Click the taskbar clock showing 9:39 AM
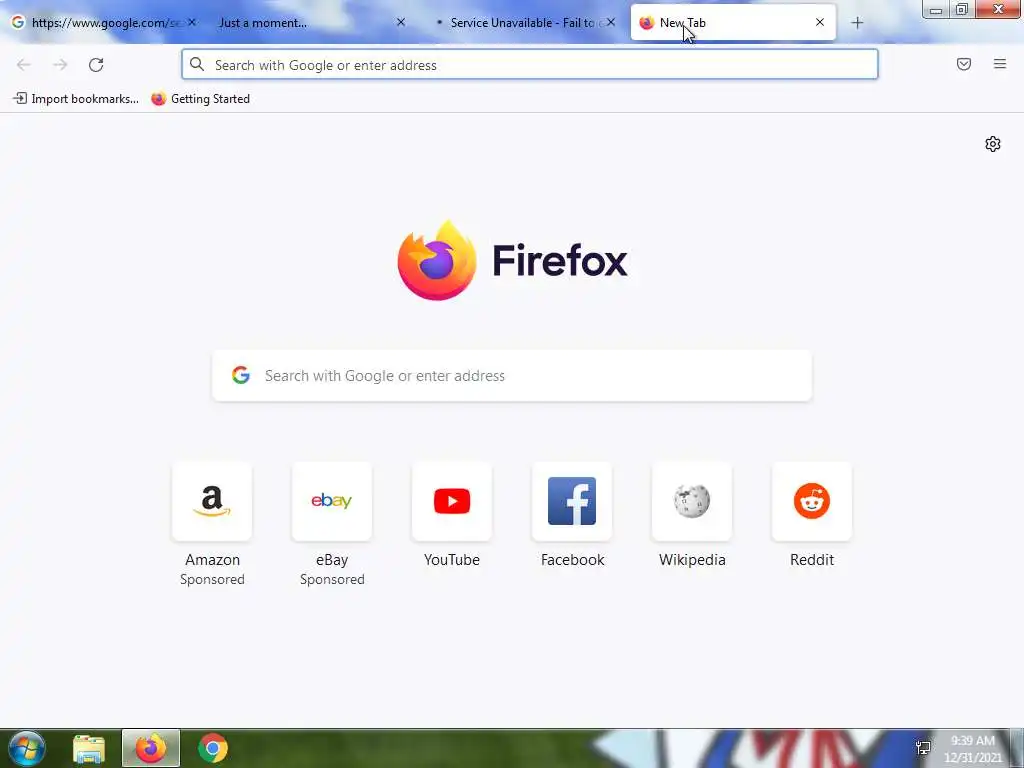Image resolution: width=1024 pixels, height=768 pixels. (x=972, y=749)
